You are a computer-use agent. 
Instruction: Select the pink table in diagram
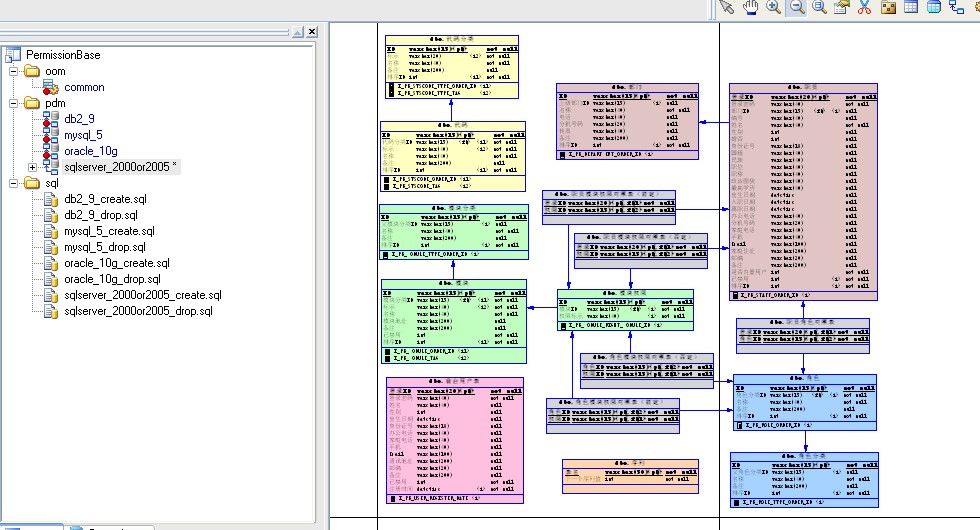(455, 438)
